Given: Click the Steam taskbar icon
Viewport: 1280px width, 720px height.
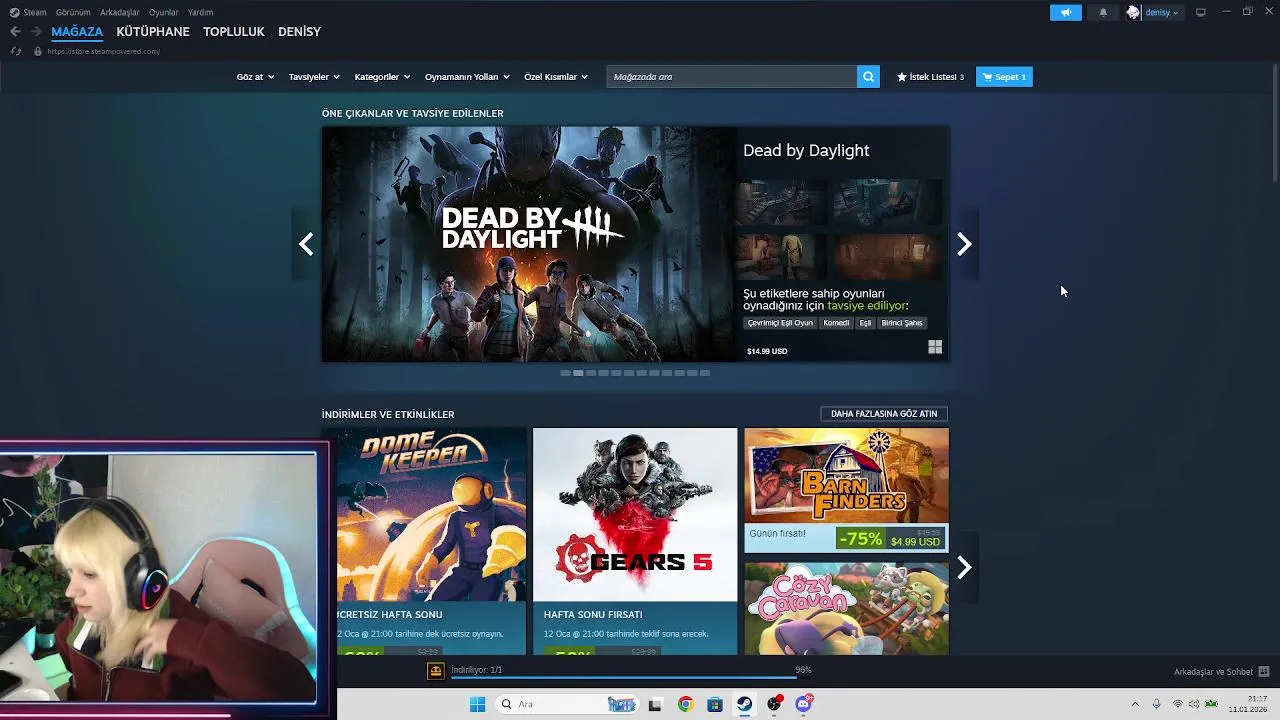Looking at the screenshot, I should (745, 704).
